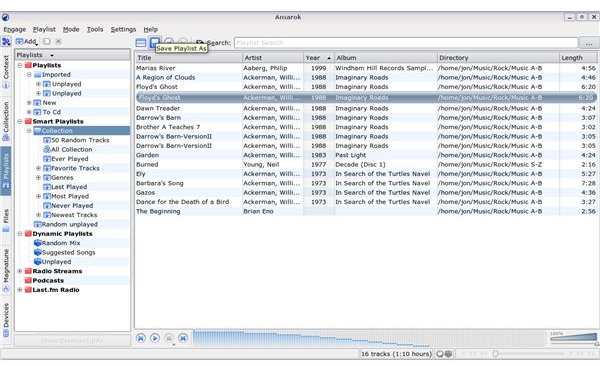Image resolution: width=600 pixels, height=366 pixels.
Task: Switch to the Devices sidebar tab
Action: pyautogui.click(x=6, y=319)
